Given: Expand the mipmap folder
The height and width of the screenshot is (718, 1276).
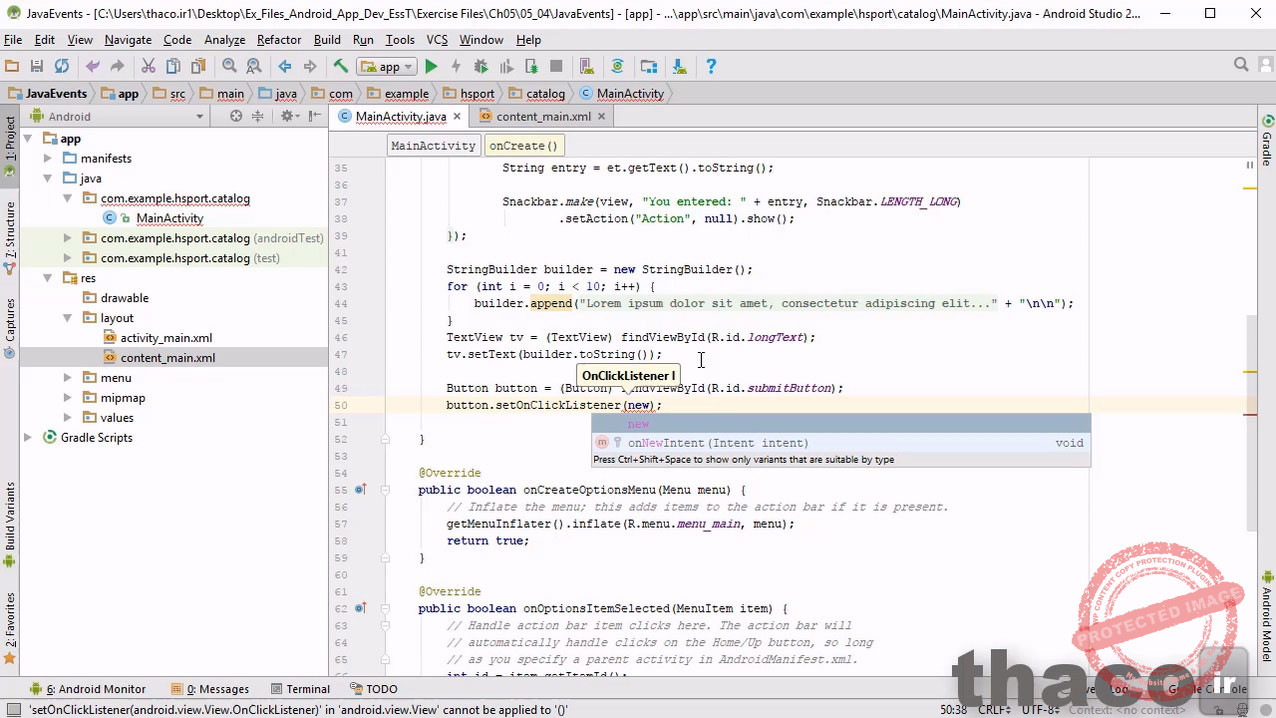Looking at the screenshot, I should click(x=66, y=397).
